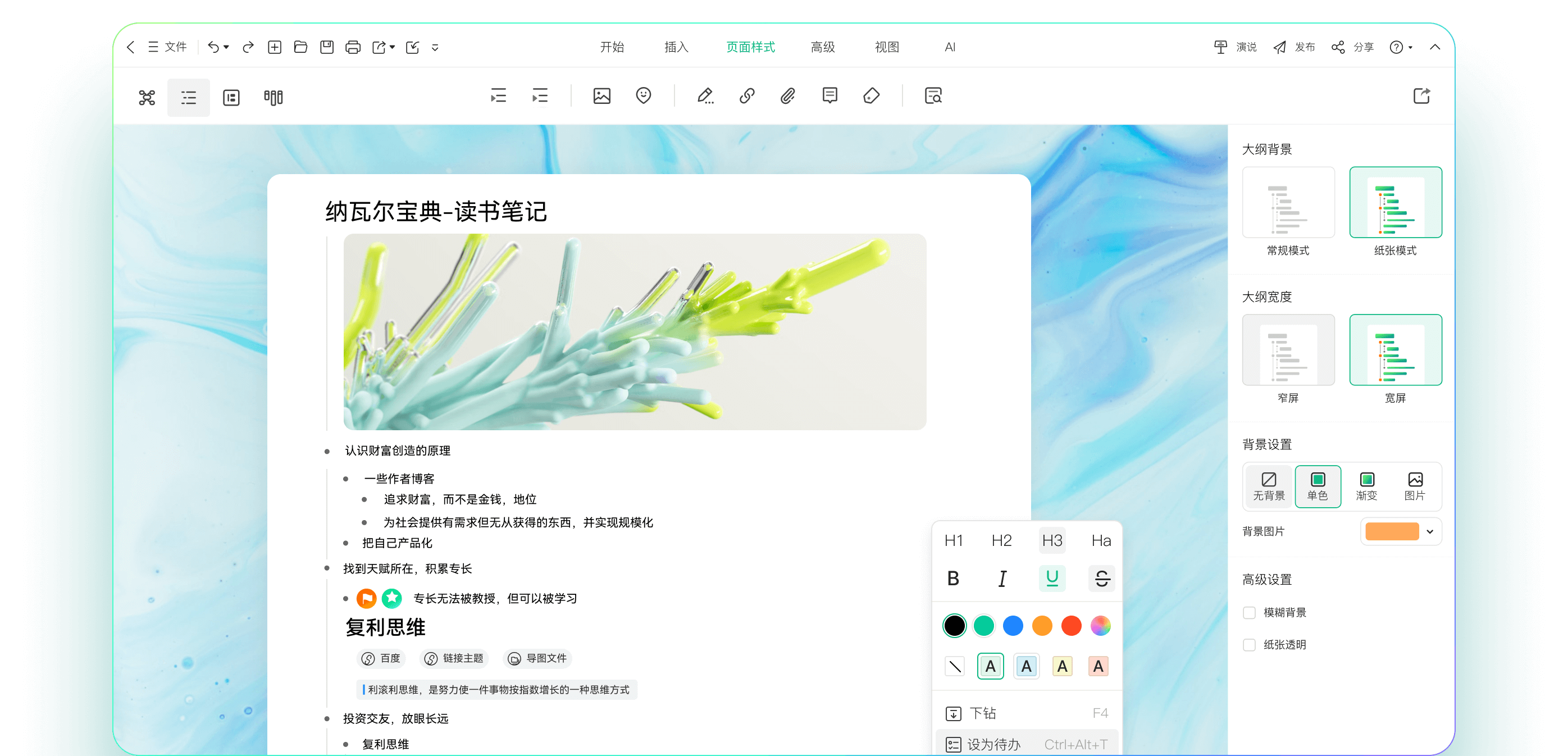Toggle bold formatting in popup

[x=953, y=579]
